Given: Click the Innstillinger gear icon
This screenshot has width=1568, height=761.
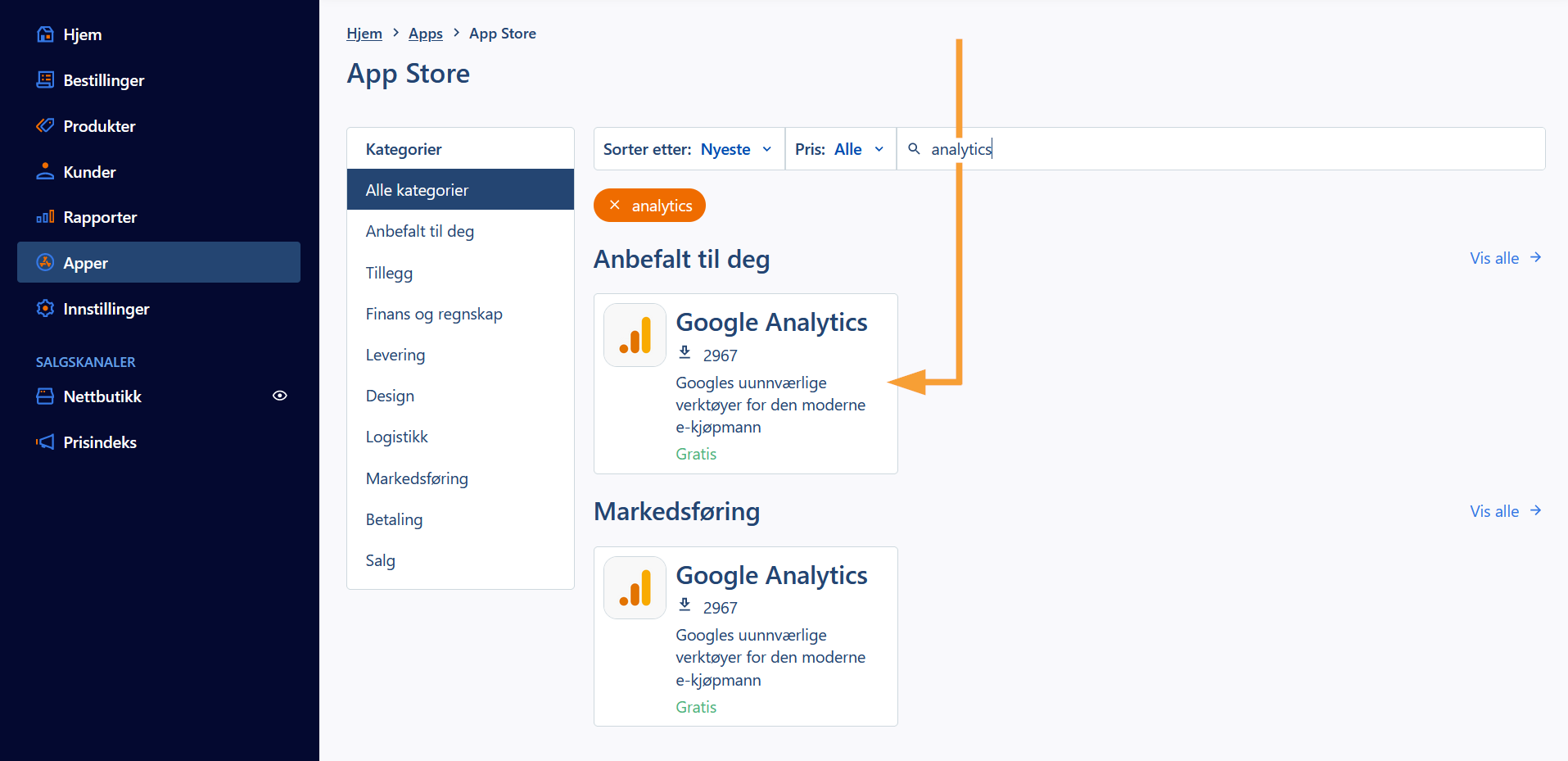Looking at the screenshot, I should click(x=46, y=308).
